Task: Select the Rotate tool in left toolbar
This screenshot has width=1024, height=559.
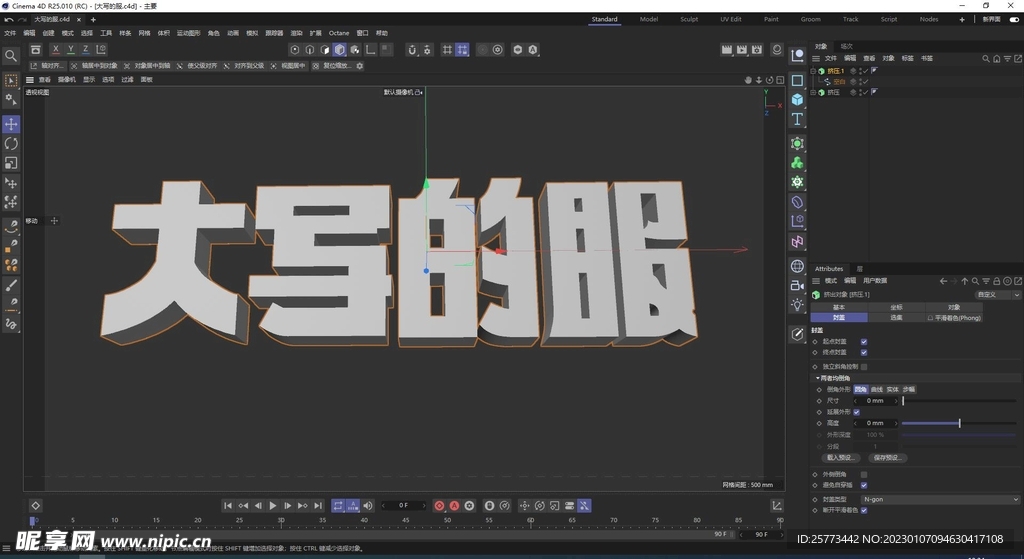Action: (x=11, y=144)
